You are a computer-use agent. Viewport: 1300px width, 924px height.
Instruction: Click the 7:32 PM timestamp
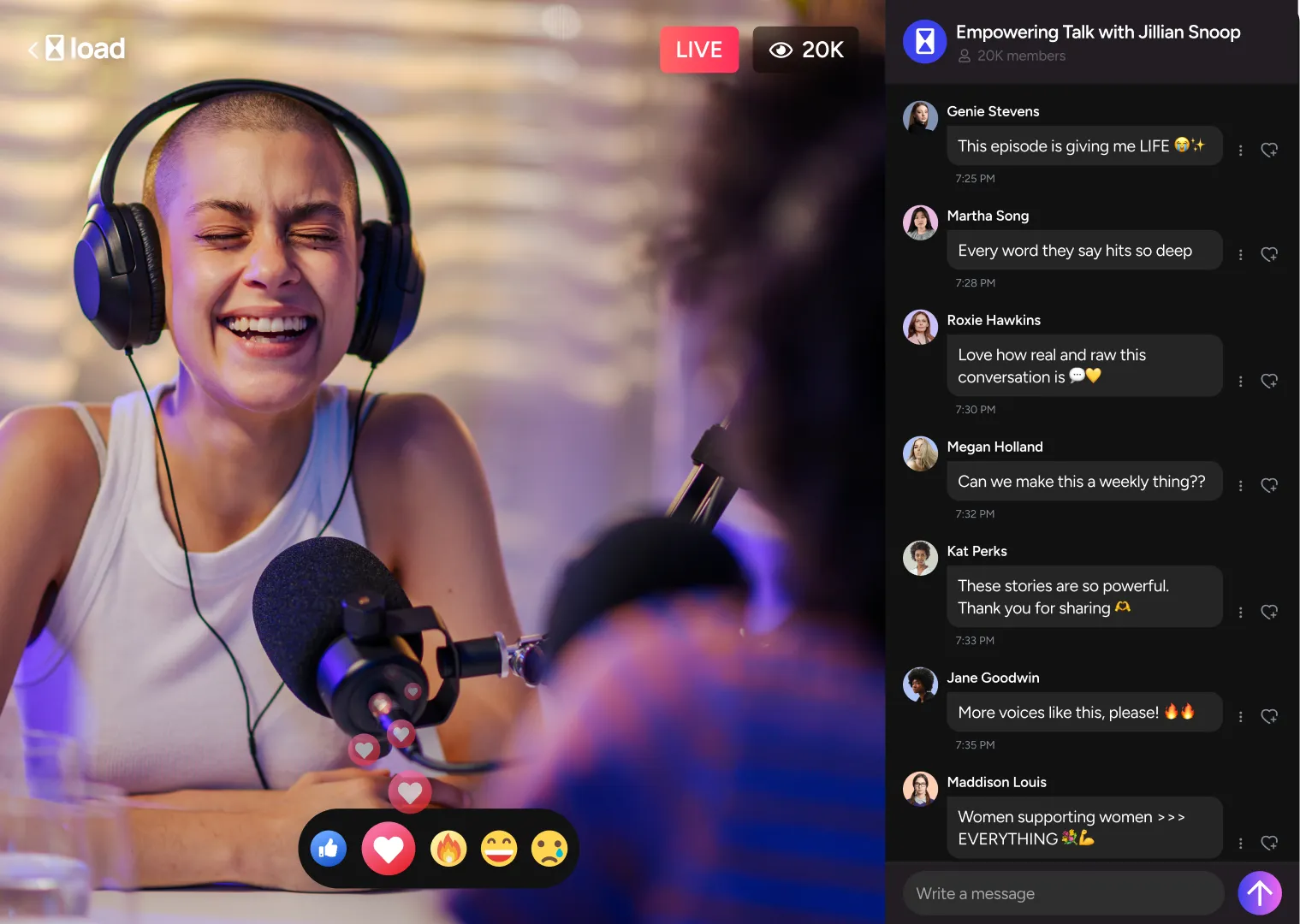(975, 514)
